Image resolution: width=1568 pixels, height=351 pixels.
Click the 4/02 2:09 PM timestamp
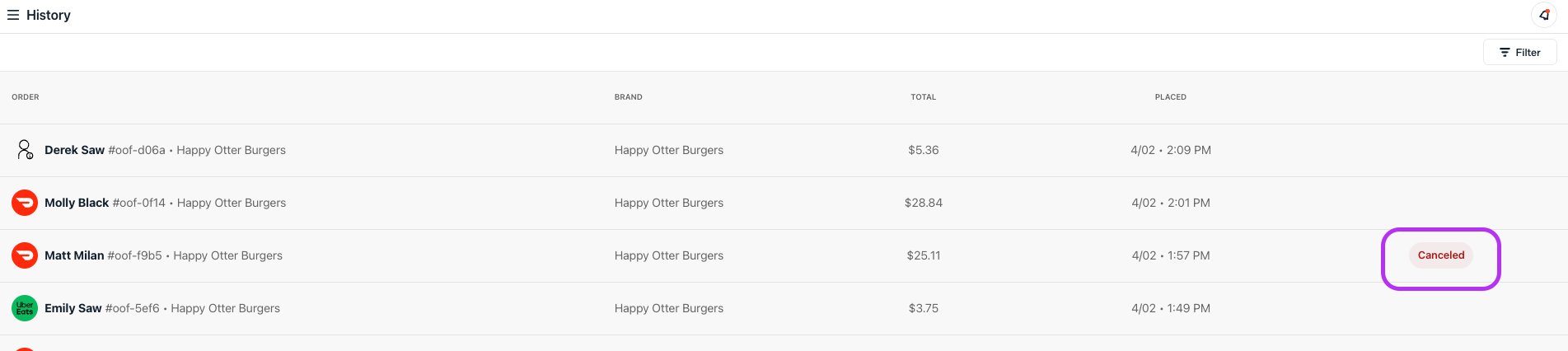[x=1170, y=150]
